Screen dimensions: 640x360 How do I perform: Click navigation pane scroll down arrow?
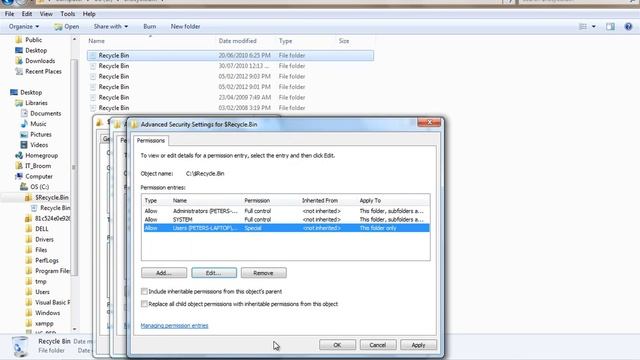(x=74, y=329)
